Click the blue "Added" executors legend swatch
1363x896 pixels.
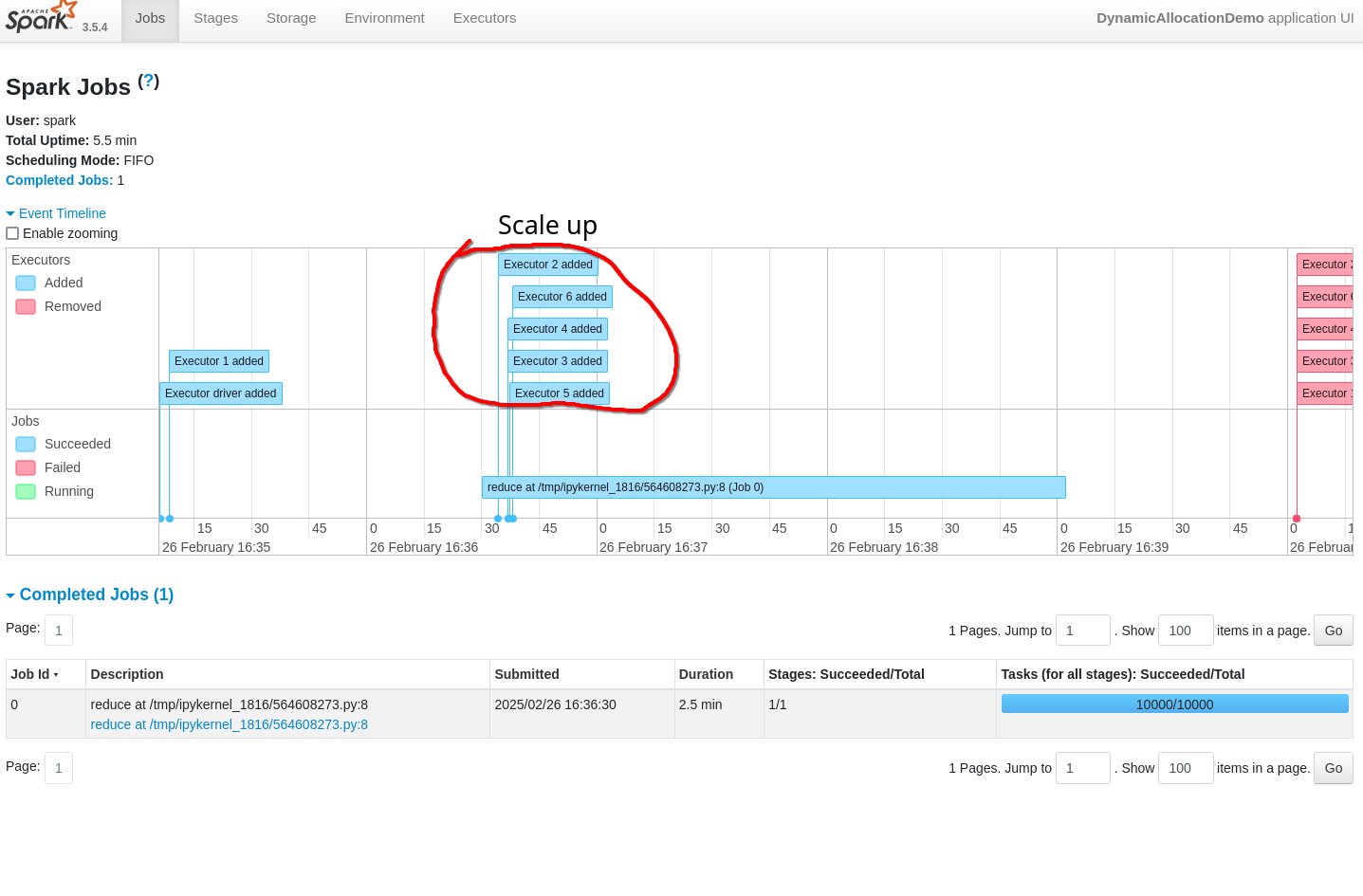pyautogui.click(x=25, y=283)
